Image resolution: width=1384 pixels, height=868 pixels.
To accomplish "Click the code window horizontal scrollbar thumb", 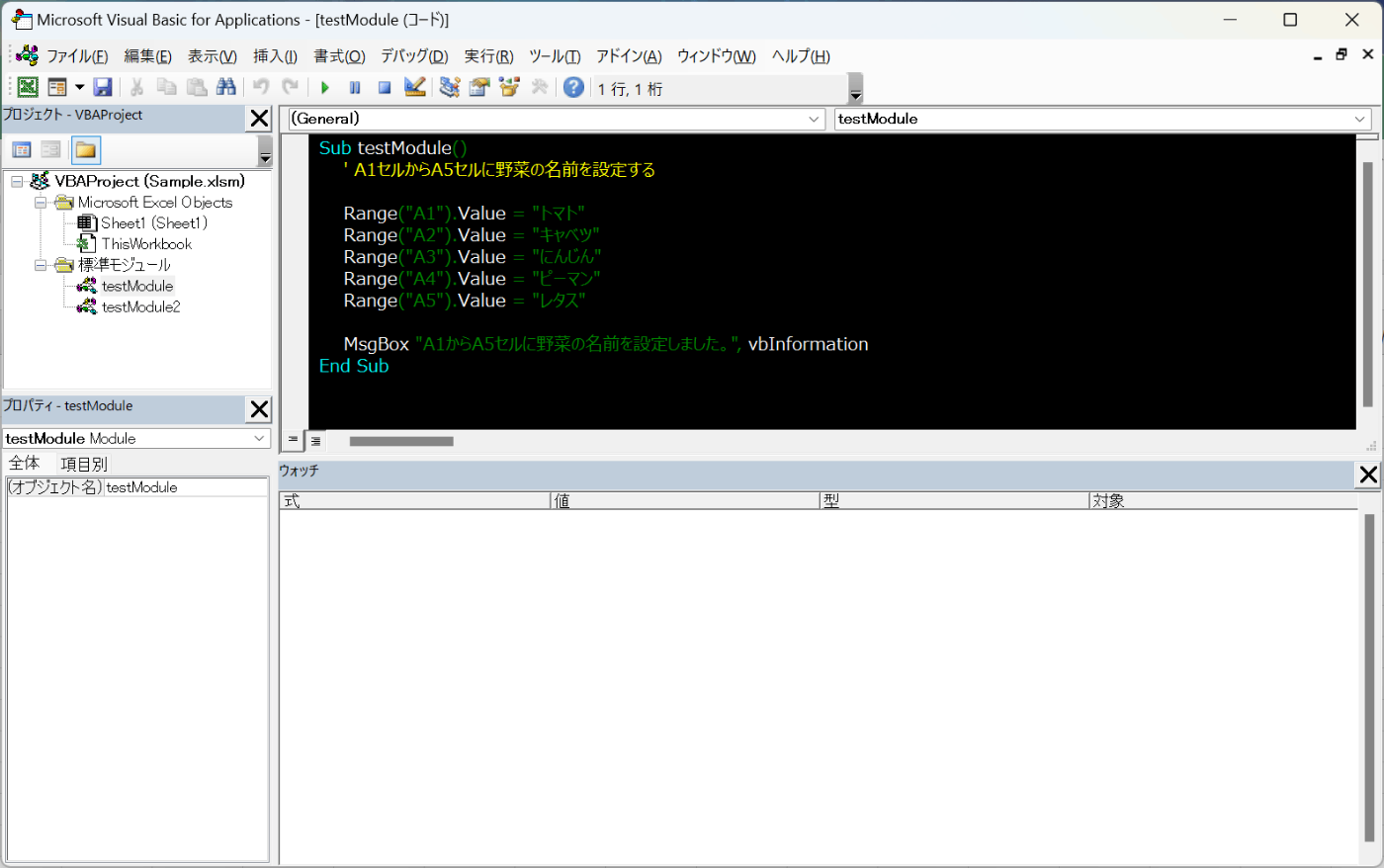I will (x=401, y=441).
